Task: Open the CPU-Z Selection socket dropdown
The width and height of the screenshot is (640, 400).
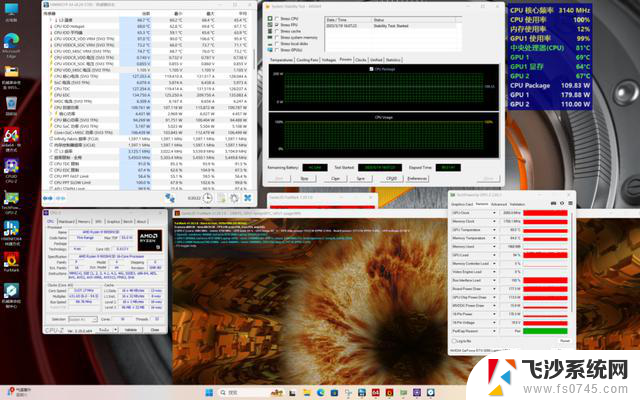Action: coord(83,319)
